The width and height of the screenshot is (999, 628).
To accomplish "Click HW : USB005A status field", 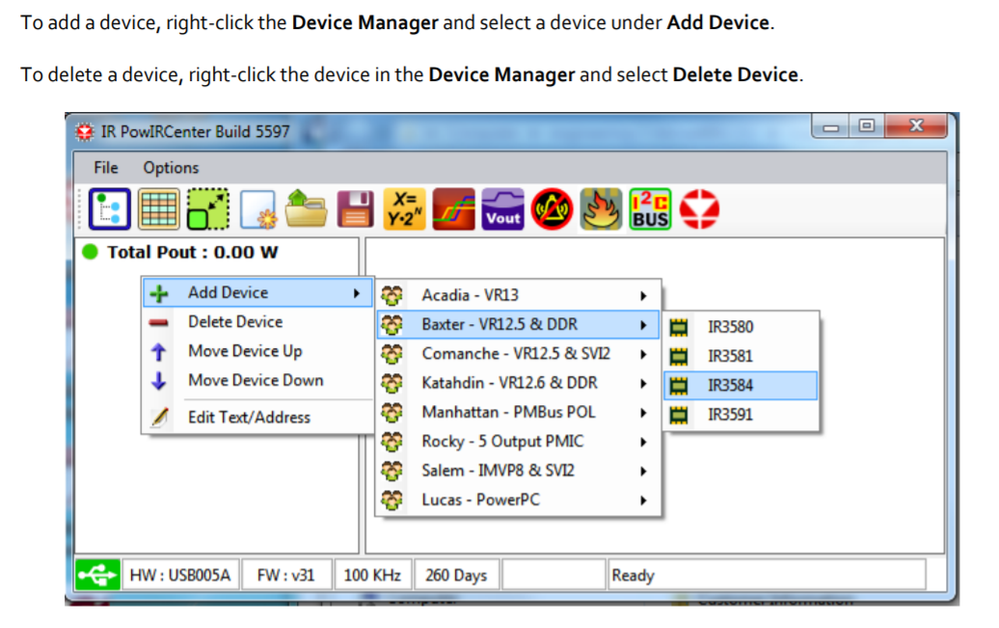I will pyautogui.click(x=180, y=575).
